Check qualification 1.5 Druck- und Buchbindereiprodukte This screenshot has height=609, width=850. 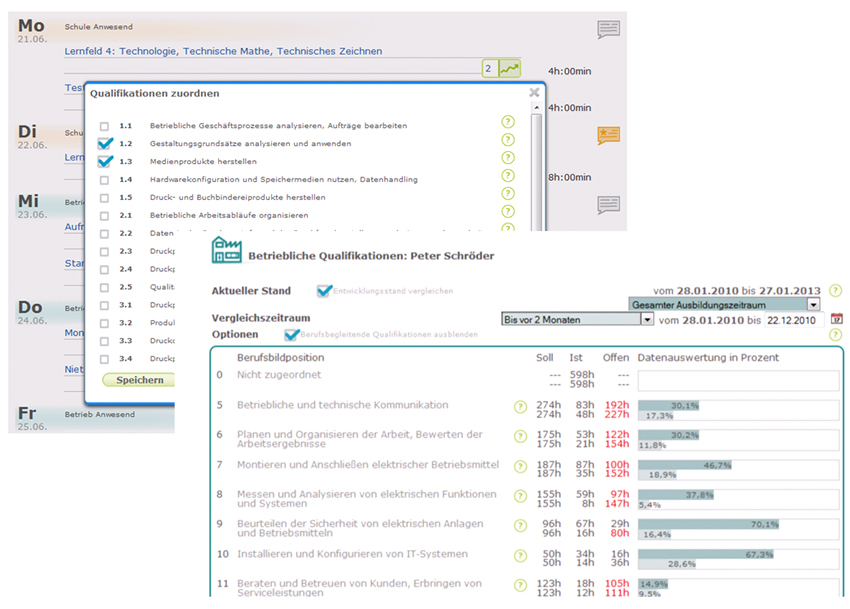coord(104,198)
